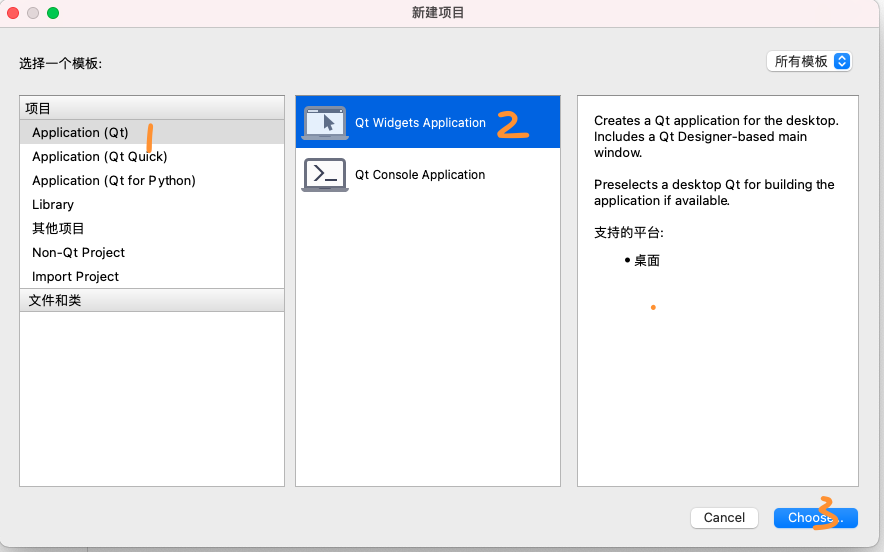This screenshot has width=884, height=552.
Task: Click the green zoom window button
Action: tap(53, 13)
